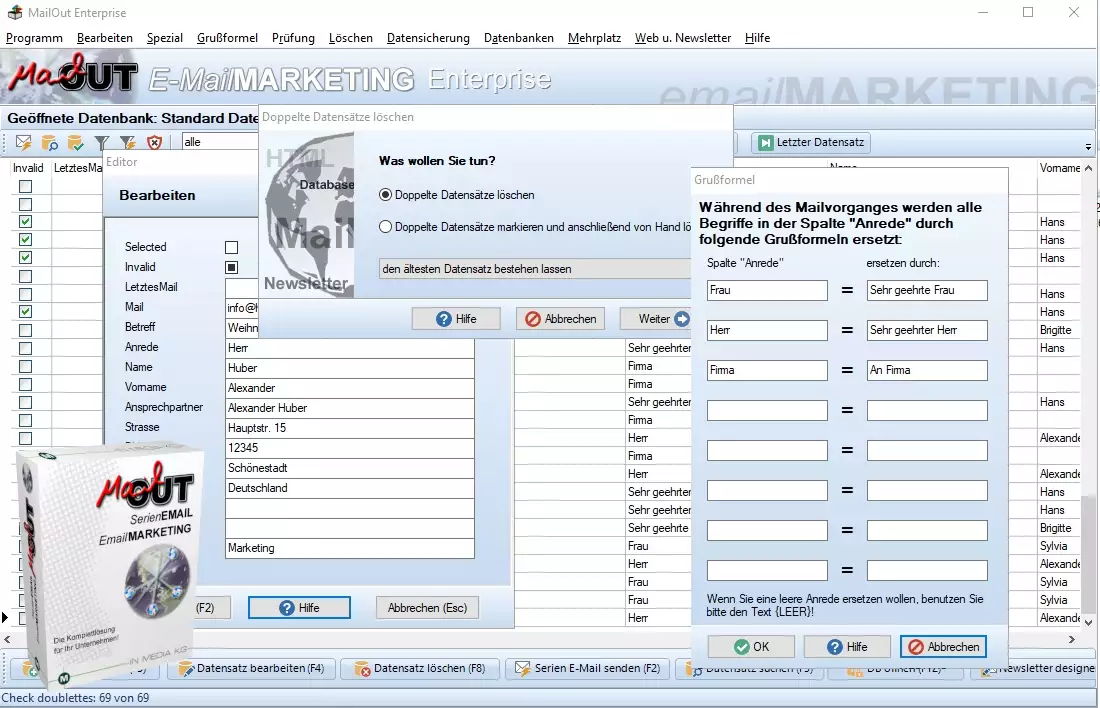
Task: Click the MailOut icon in the title bar
Action: [x=15, y=13]
